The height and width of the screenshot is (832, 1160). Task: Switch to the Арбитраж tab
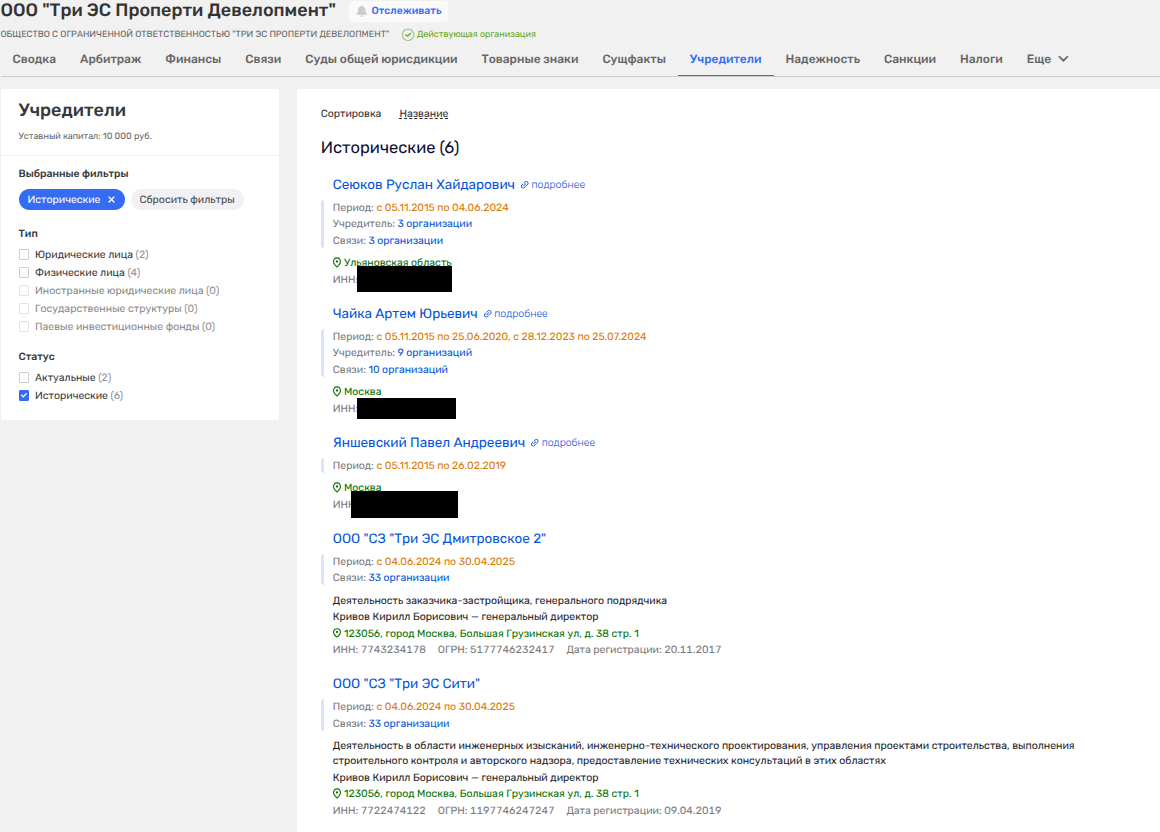coord(110,59)
